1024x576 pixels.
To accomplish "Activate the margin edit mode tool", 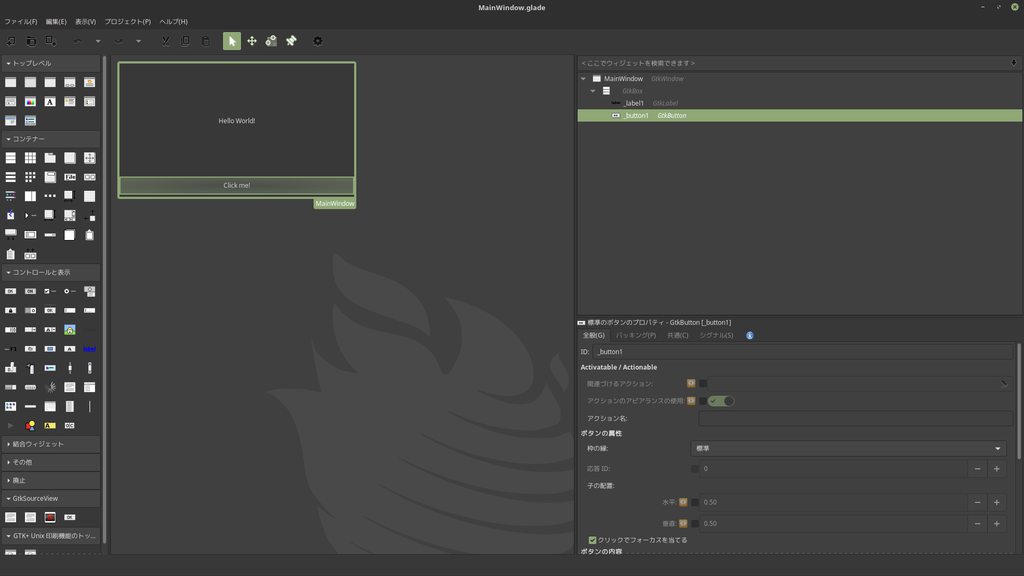I will pos(271,41).
